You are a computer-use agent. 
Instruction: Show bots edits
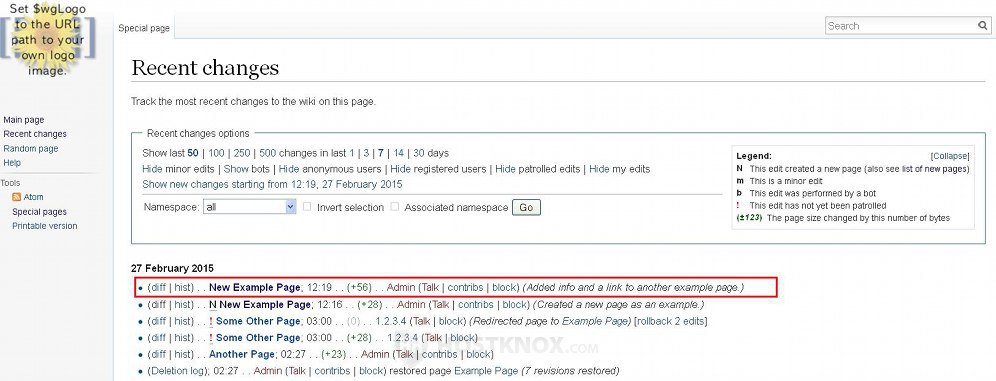click(x=236, y=169)
